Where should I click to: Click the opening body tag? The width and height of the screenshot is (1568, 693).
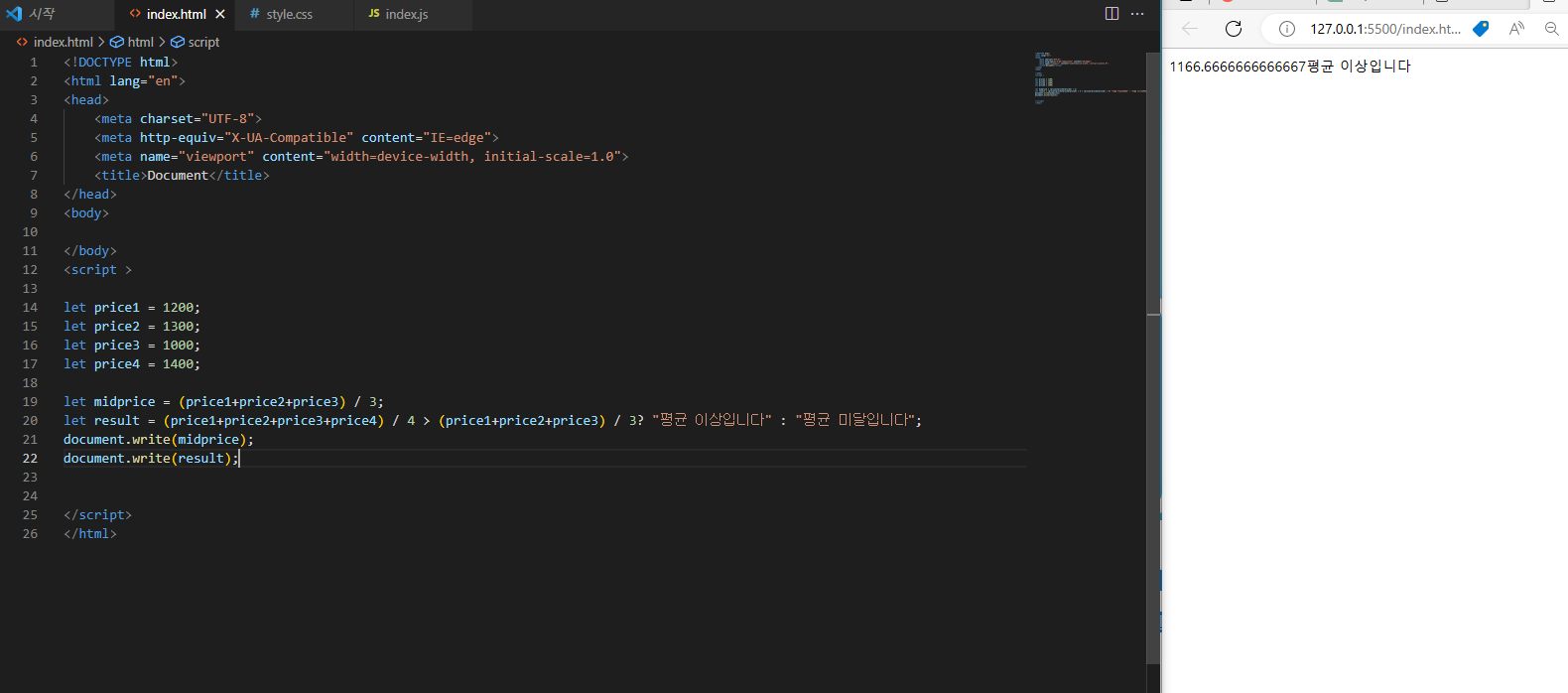coord(86,212)
